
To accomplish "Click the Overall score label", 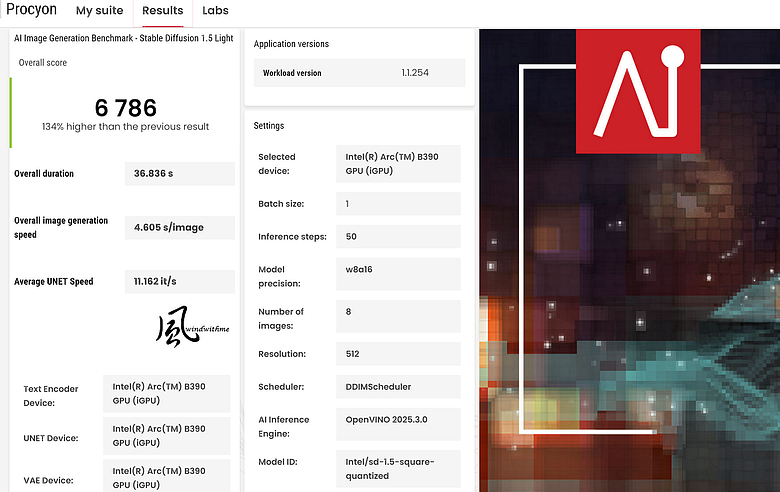I will pyautogui.click(x=43, y=63).
